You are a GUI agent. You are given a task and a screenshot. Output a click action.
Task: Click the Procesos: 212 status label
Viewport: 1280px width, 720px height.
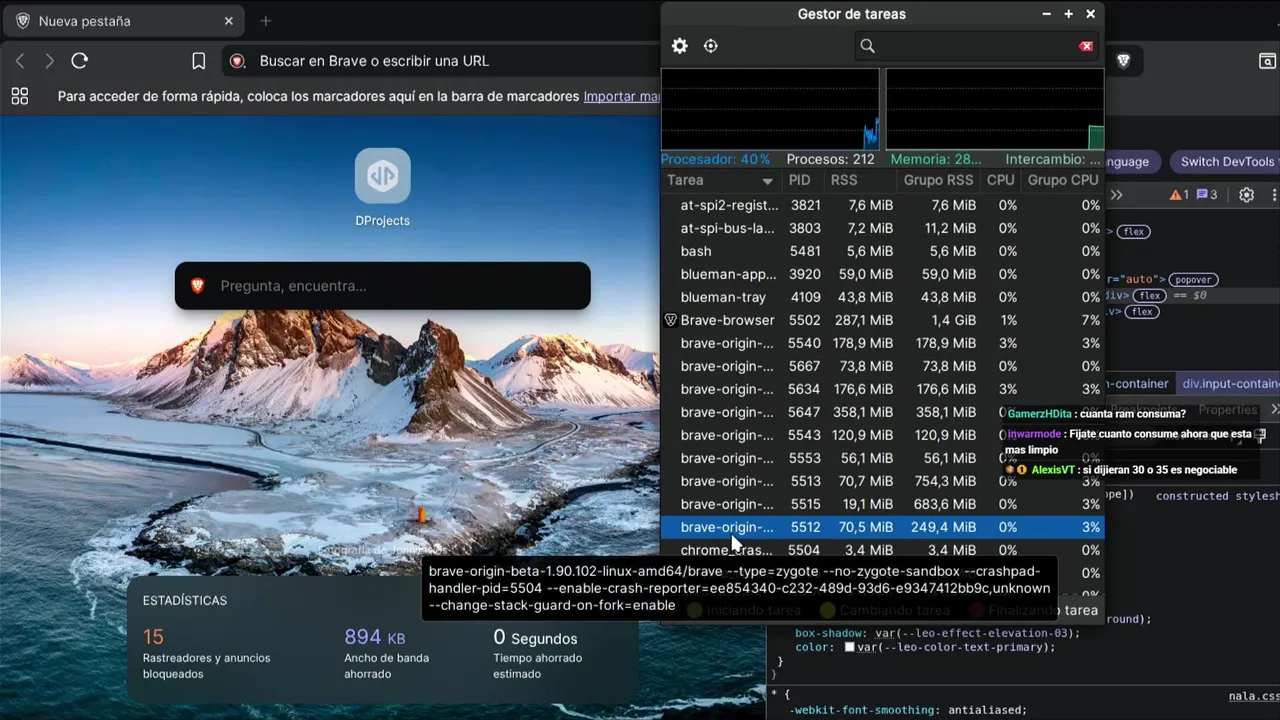point(830,159)
